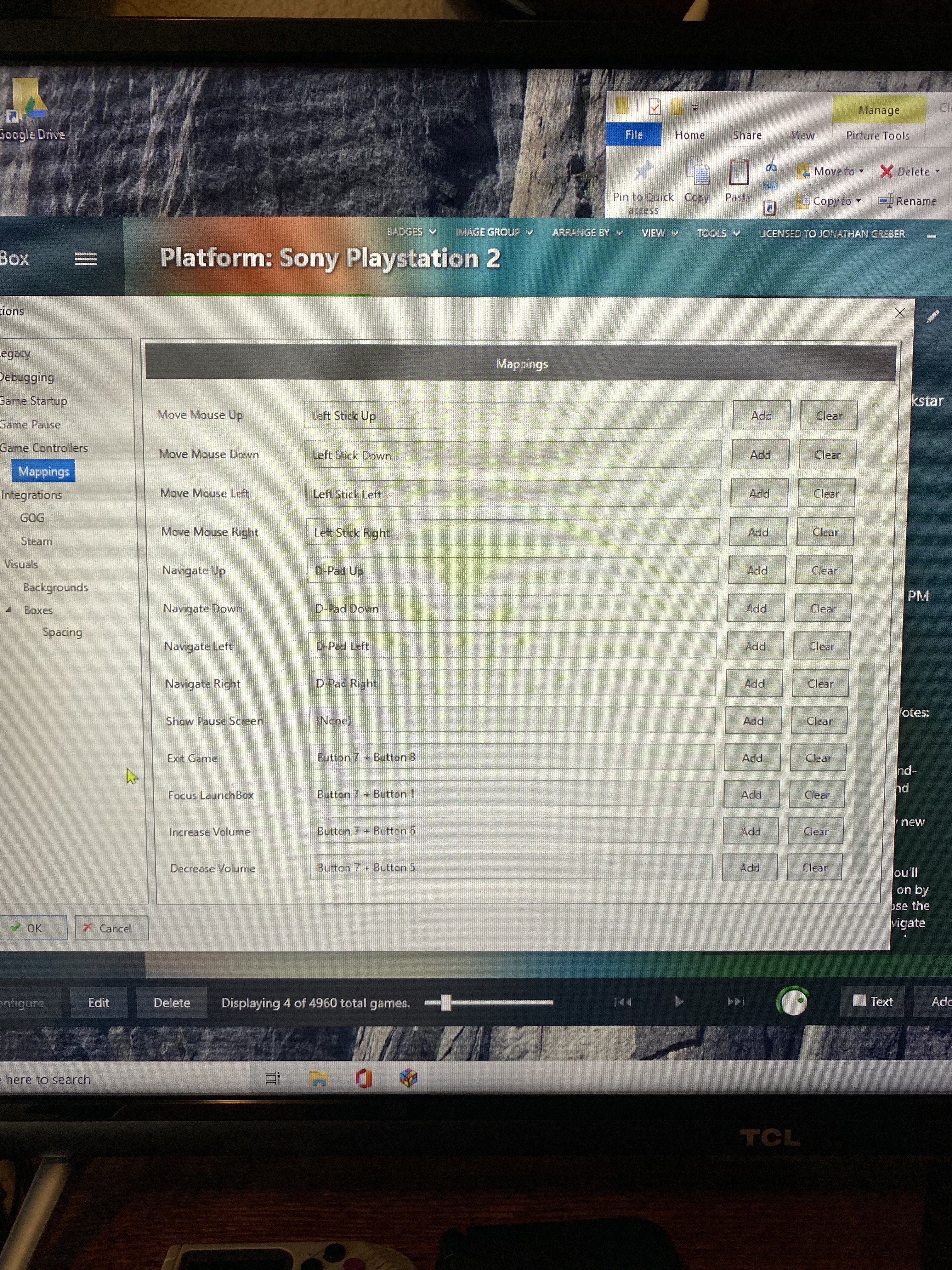The height and width of the screenshot is (1270, 952).
Task: Select Game Controllers in options tree
Action: 44,447
